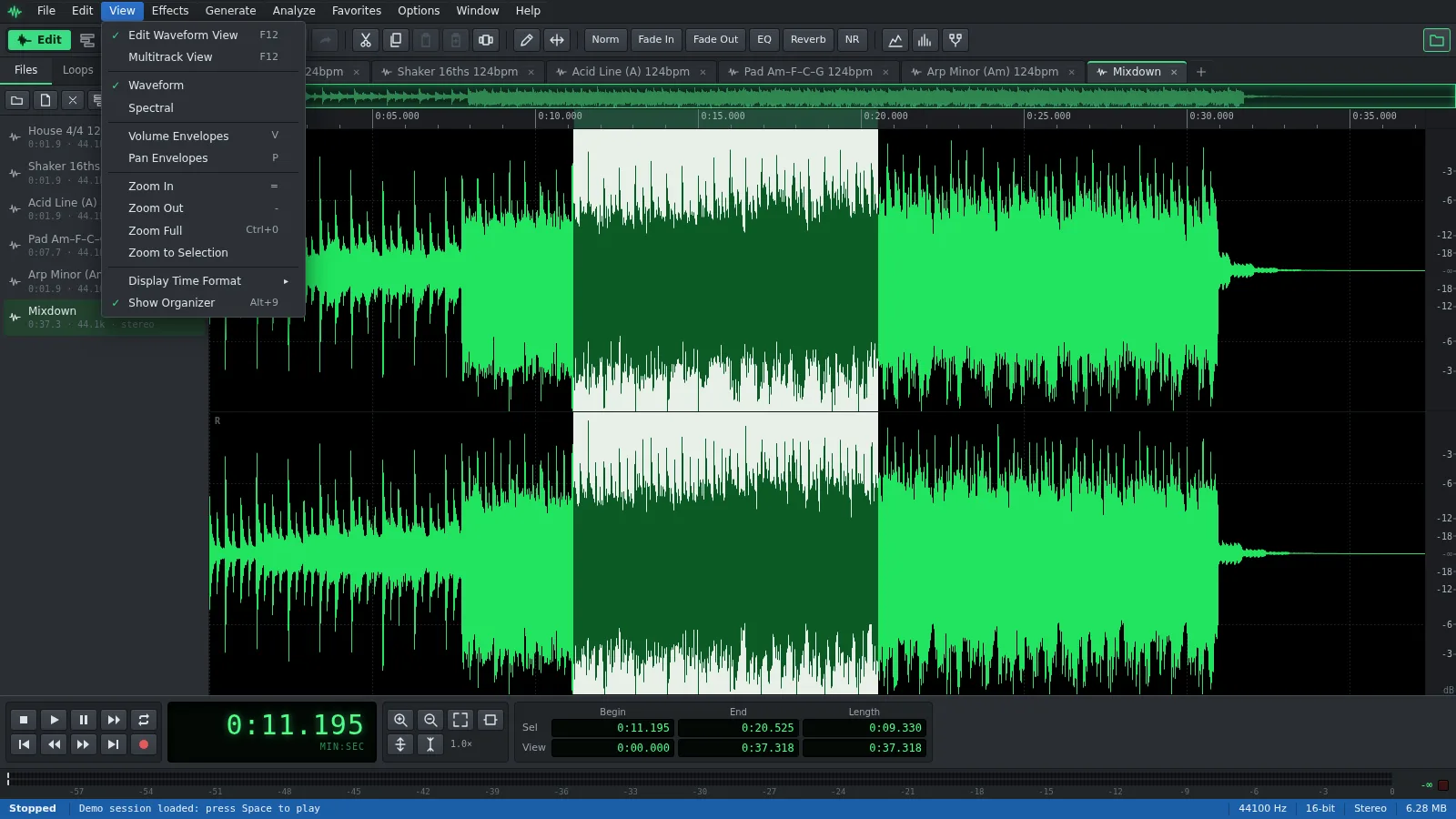
Task: Open the frequency analysis bars icon
Action: [x=925, y=40]
